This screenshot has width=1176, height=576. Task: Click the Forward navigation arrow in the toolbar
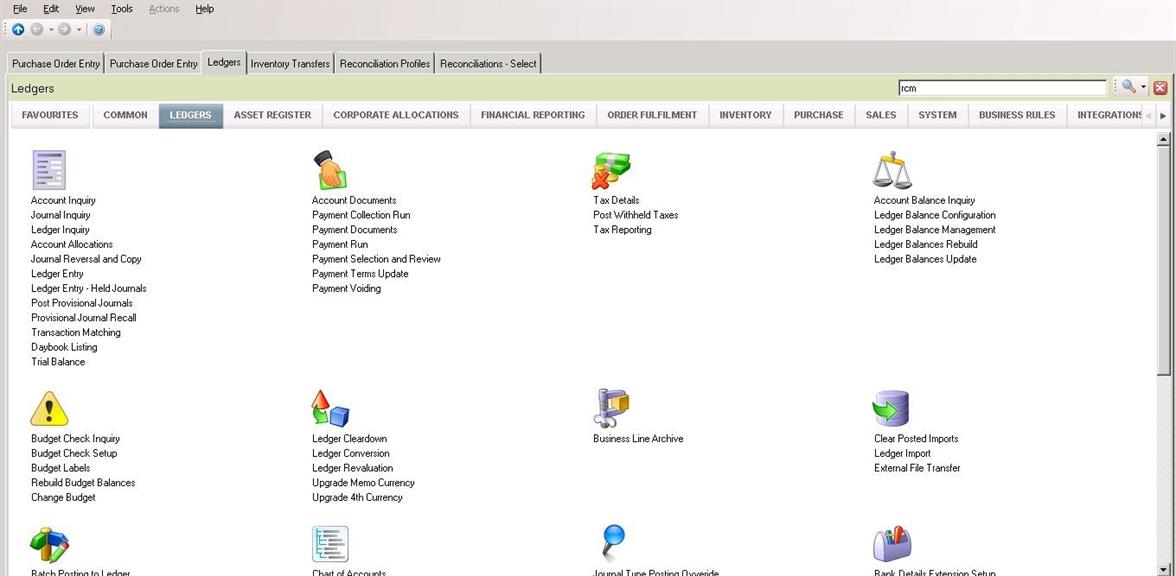click(64, 29)
